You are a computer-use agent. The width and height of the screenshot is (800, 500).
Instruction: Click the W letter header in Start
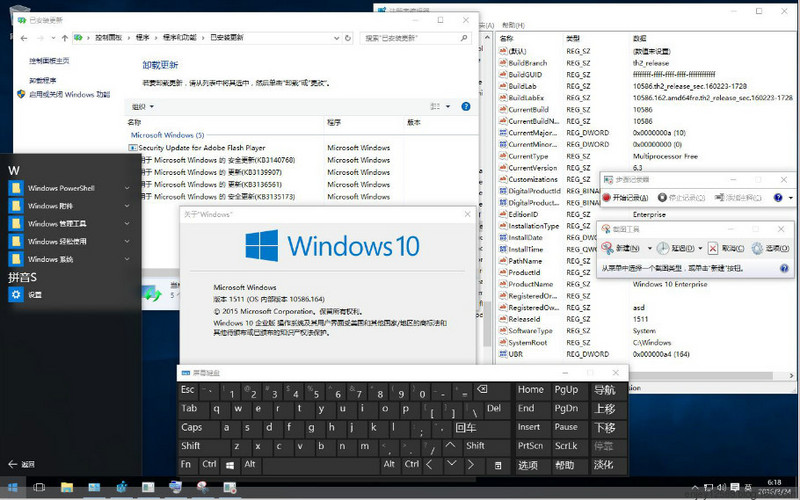(x=14, y=170)
